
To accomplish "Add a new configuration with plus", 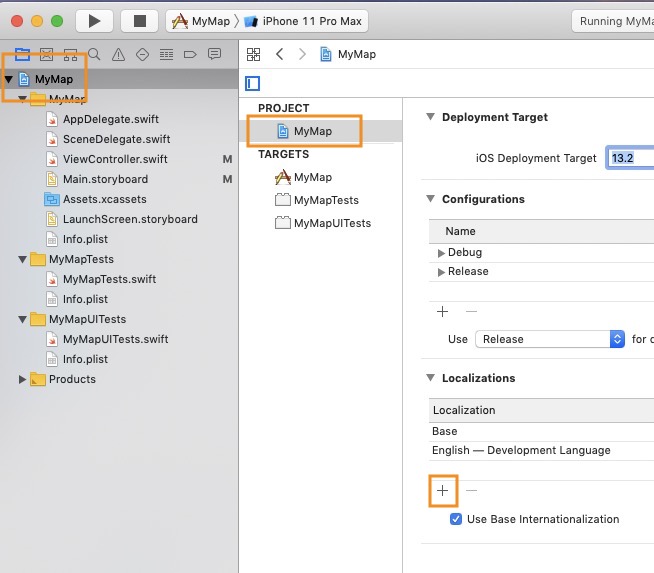I will pyautogui.click(x=442, y=312).
